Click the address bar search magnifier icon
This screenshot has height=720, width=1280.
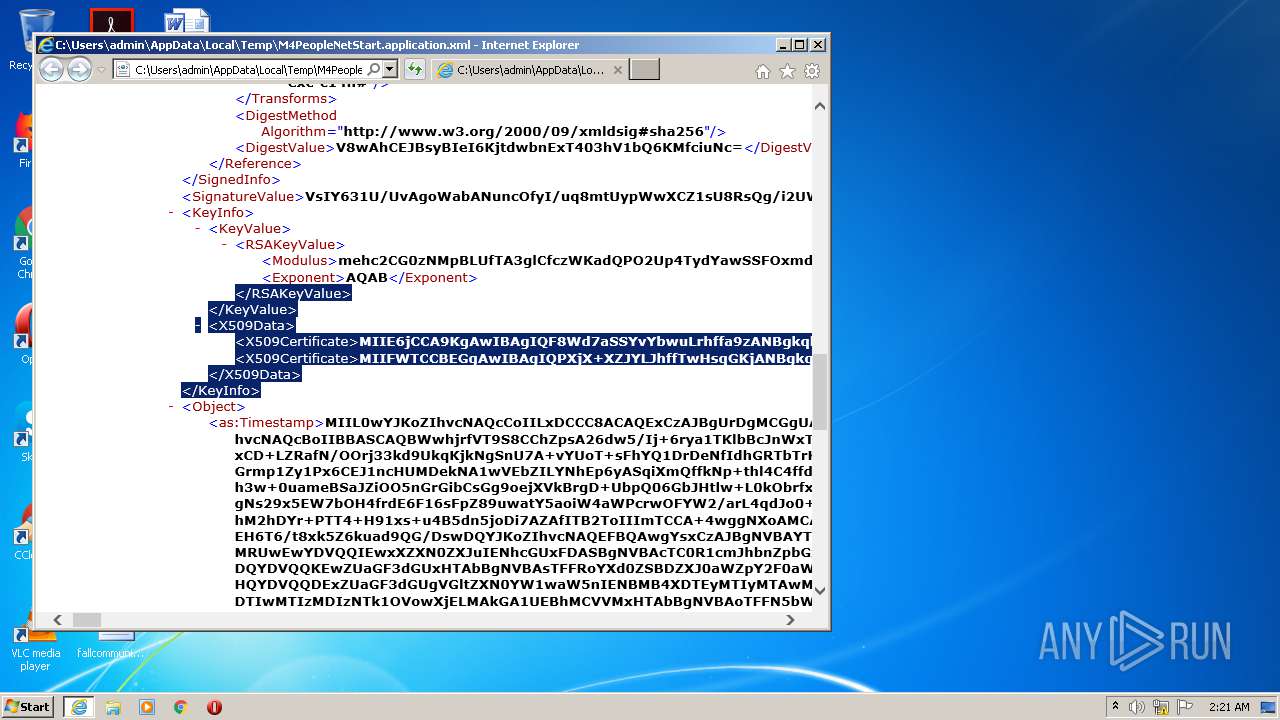coord(374,69)
